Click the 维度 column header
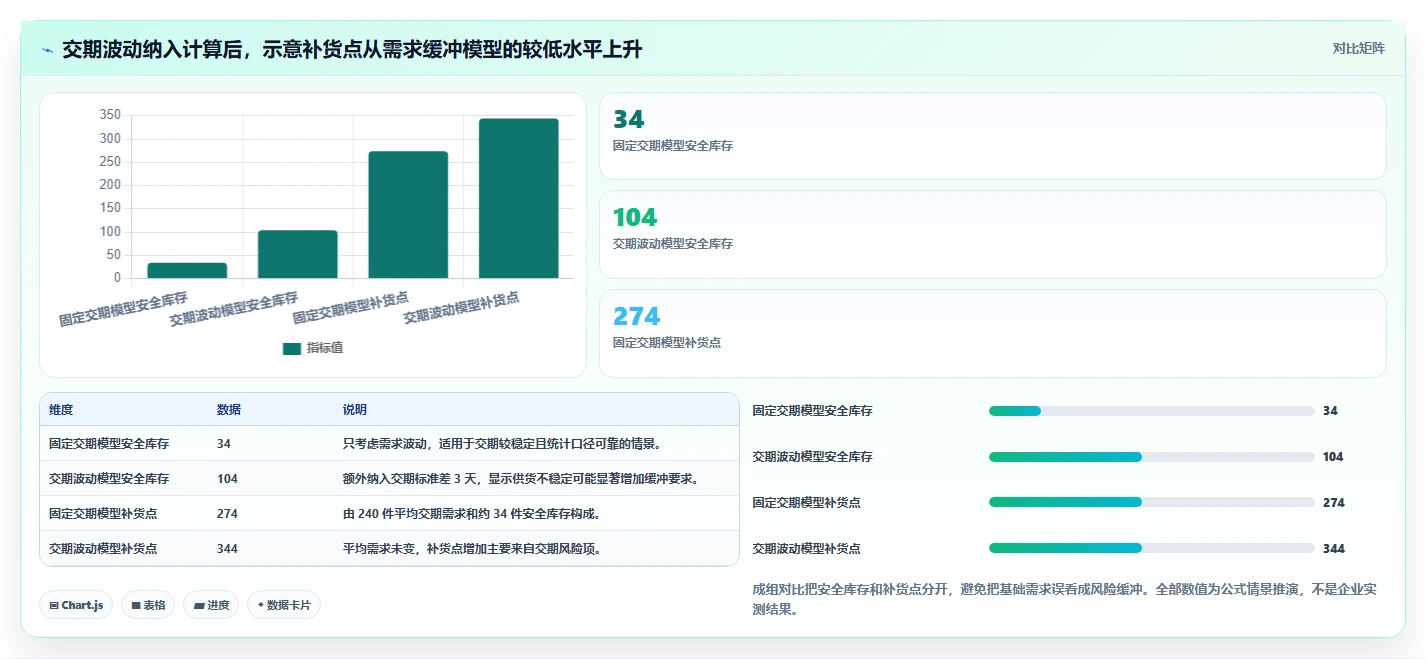The height and width of the screenshot is (659, 1426). [x=61, y=410]
